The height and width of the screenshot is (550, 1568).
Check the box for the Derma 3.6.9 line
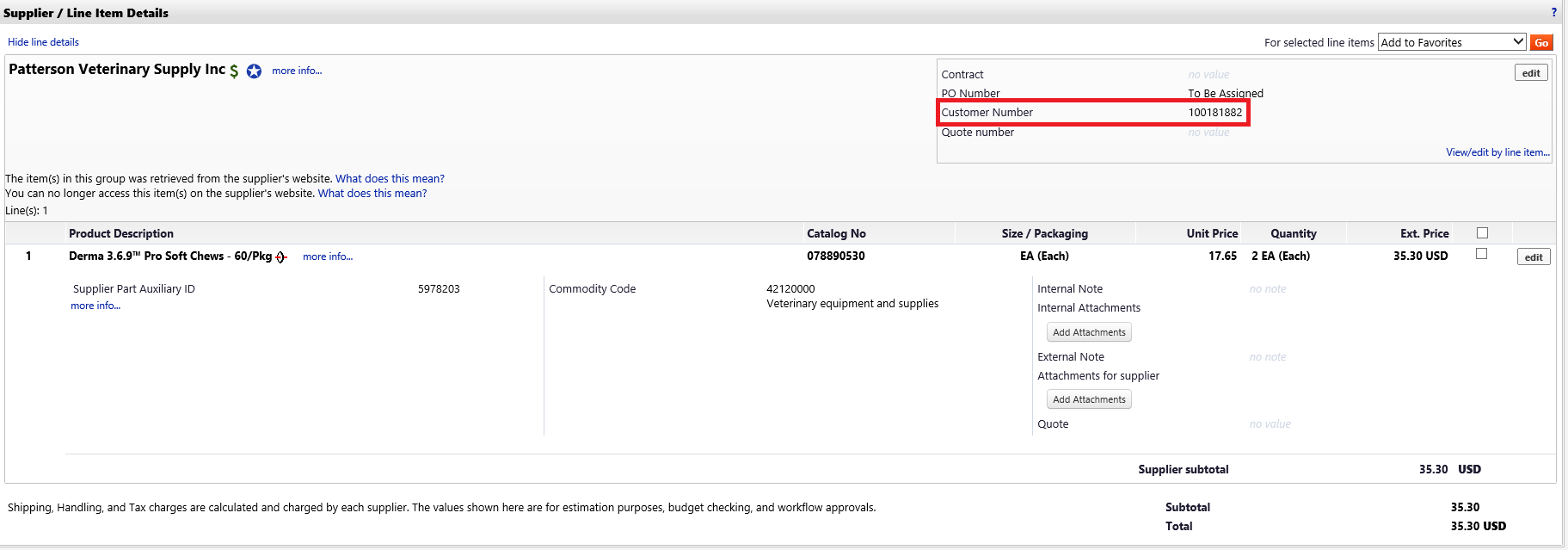[1481, 254]
